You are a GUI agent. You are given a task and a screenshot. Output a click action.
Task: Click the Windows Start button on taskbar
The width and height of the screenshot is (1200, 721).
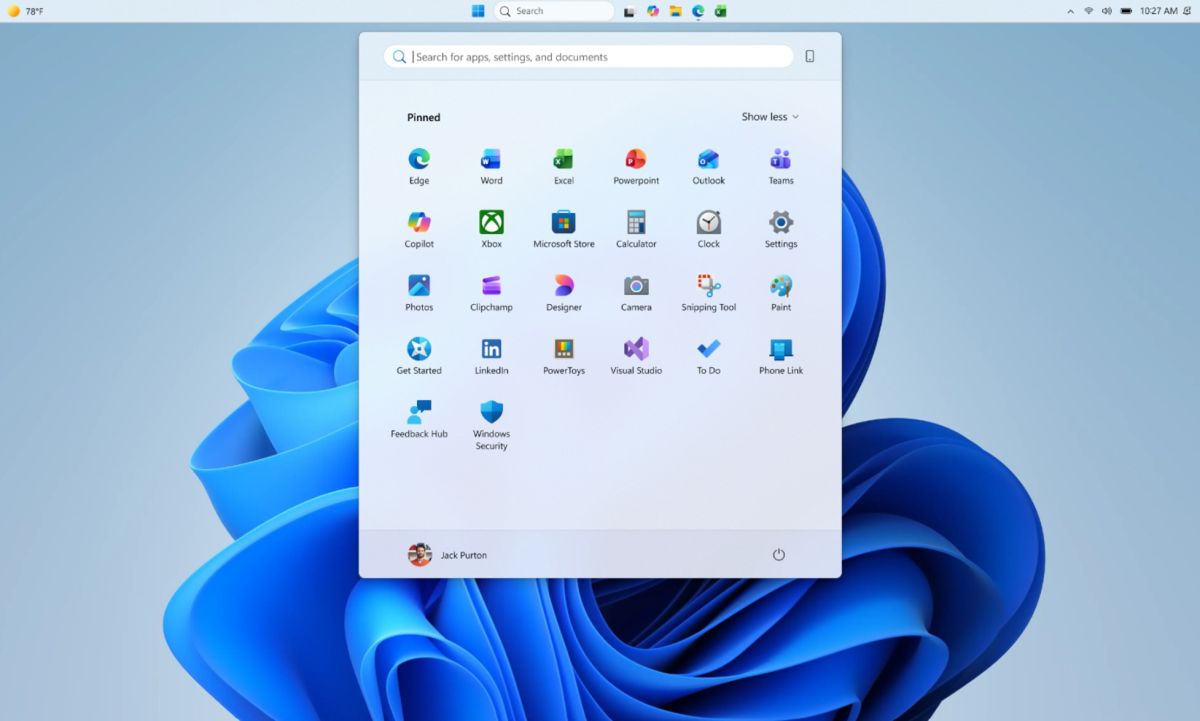tap(478, 11)
